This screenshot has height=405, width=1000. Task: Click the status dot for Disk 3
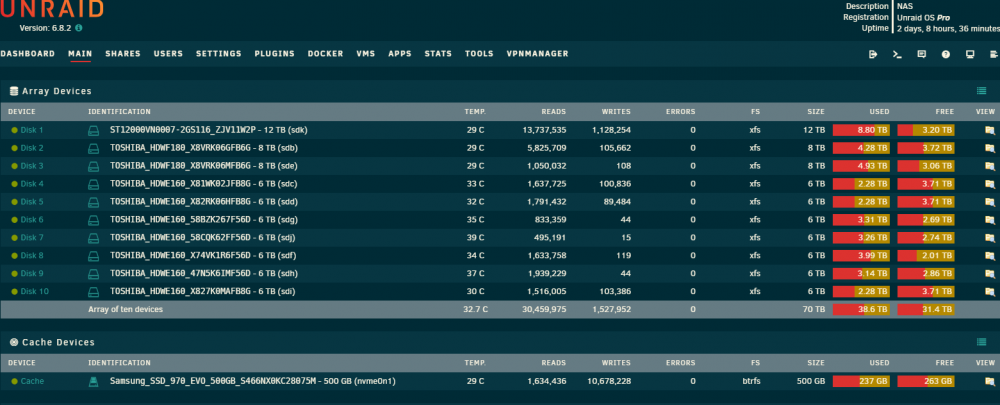(14, 166)
